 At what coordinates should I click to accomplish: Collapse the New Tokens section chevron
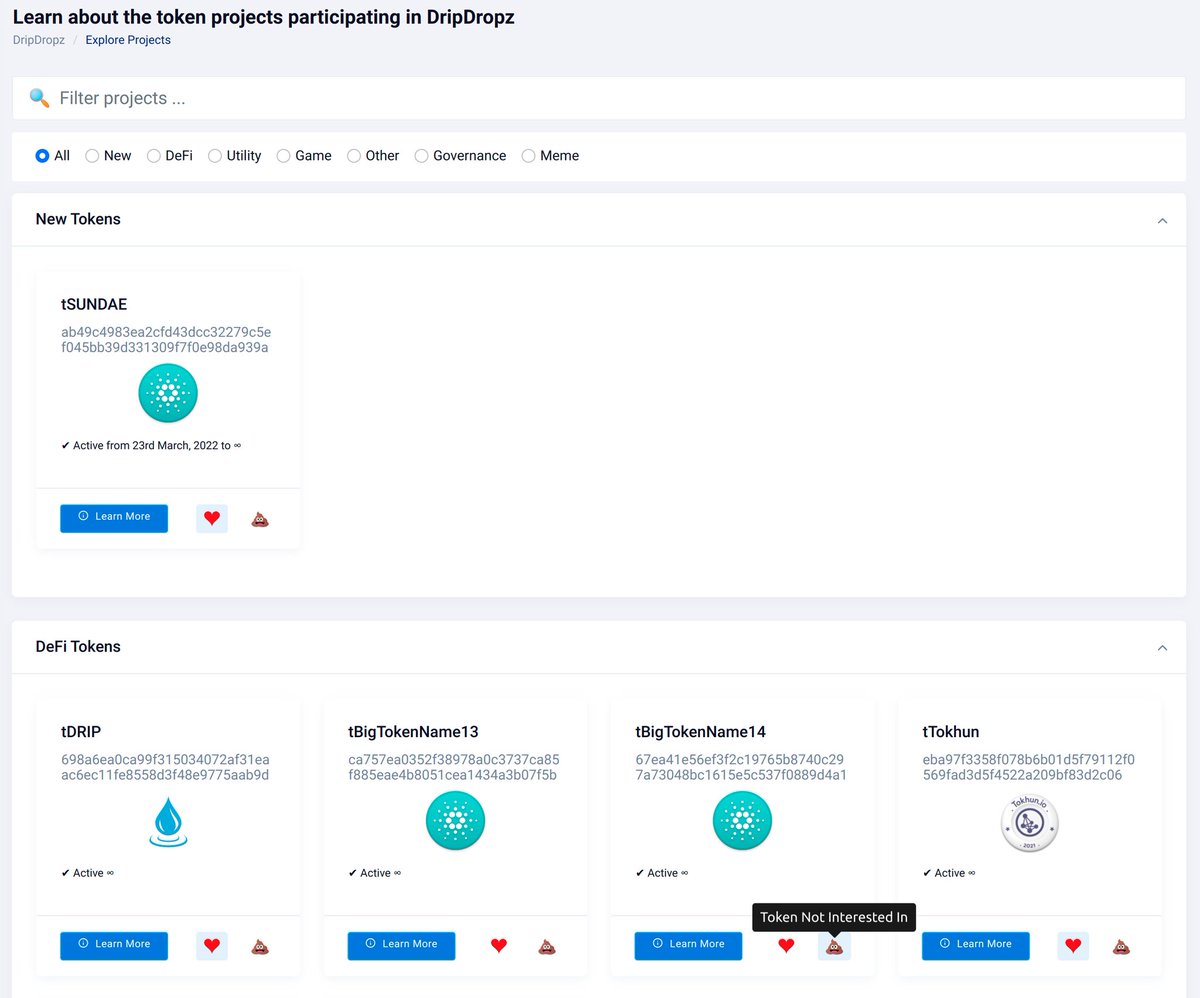click(x=1162, y=220)
